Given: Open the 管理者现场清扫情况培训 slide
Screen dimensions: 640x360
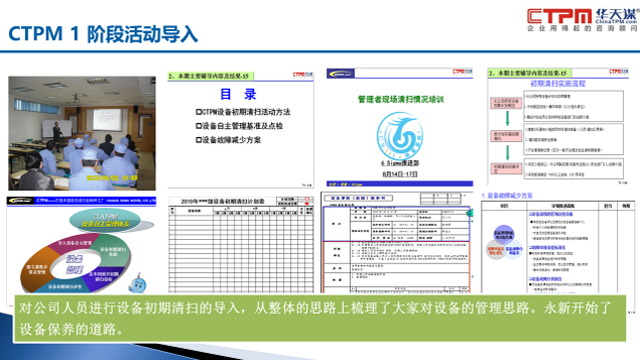Looking at the screenshot, I should click(x=400, y=128).
